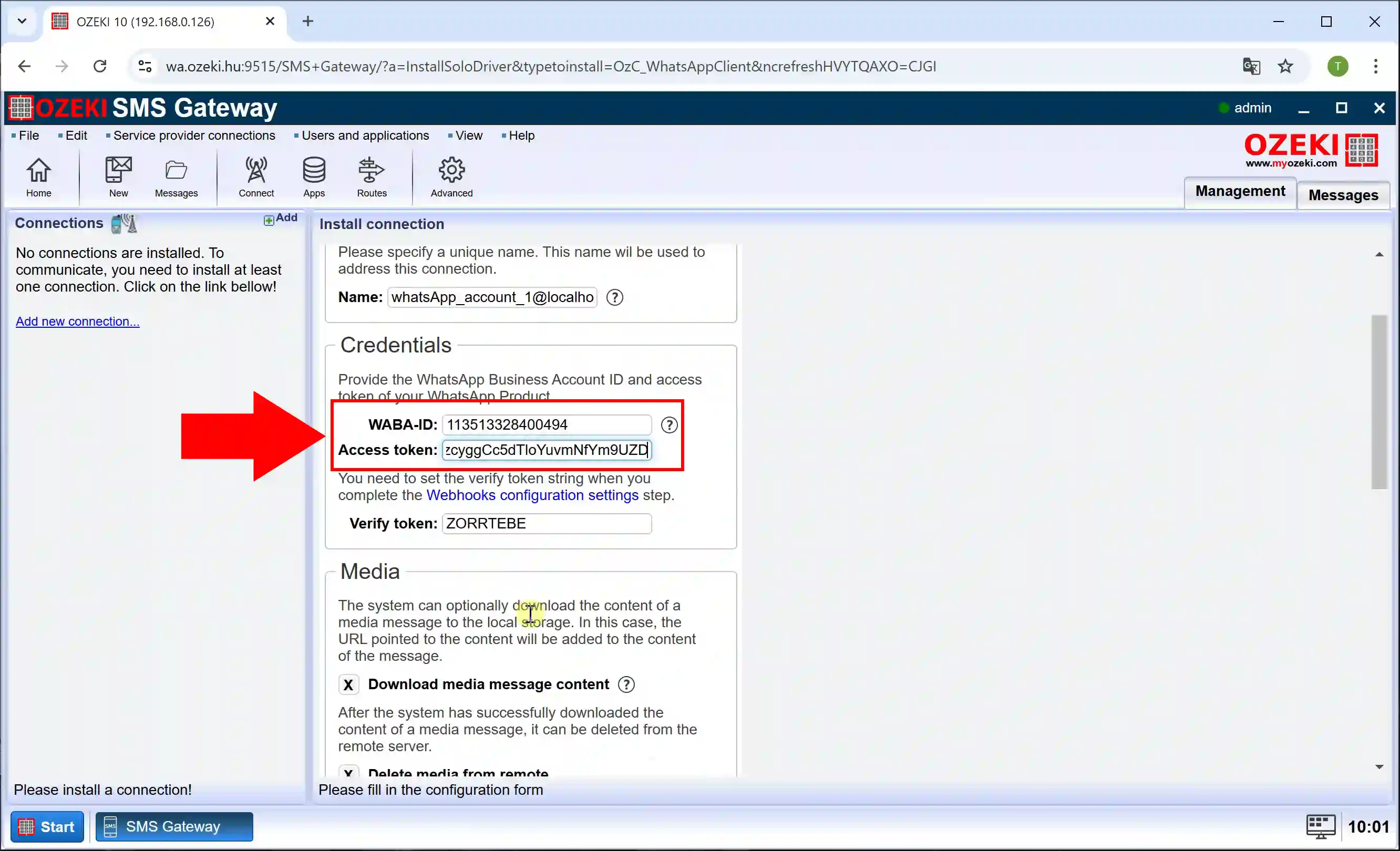Open the Webhooks configuration settings link
Image resolution: width=1400 pixels, height=851 pixels.
[532, 495]
